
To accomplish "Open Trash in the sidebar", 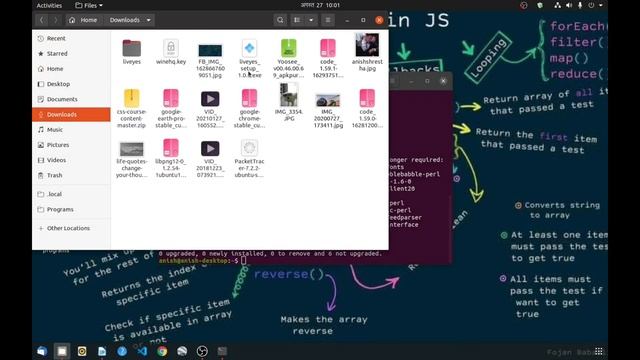I will [x=71, y=175].
